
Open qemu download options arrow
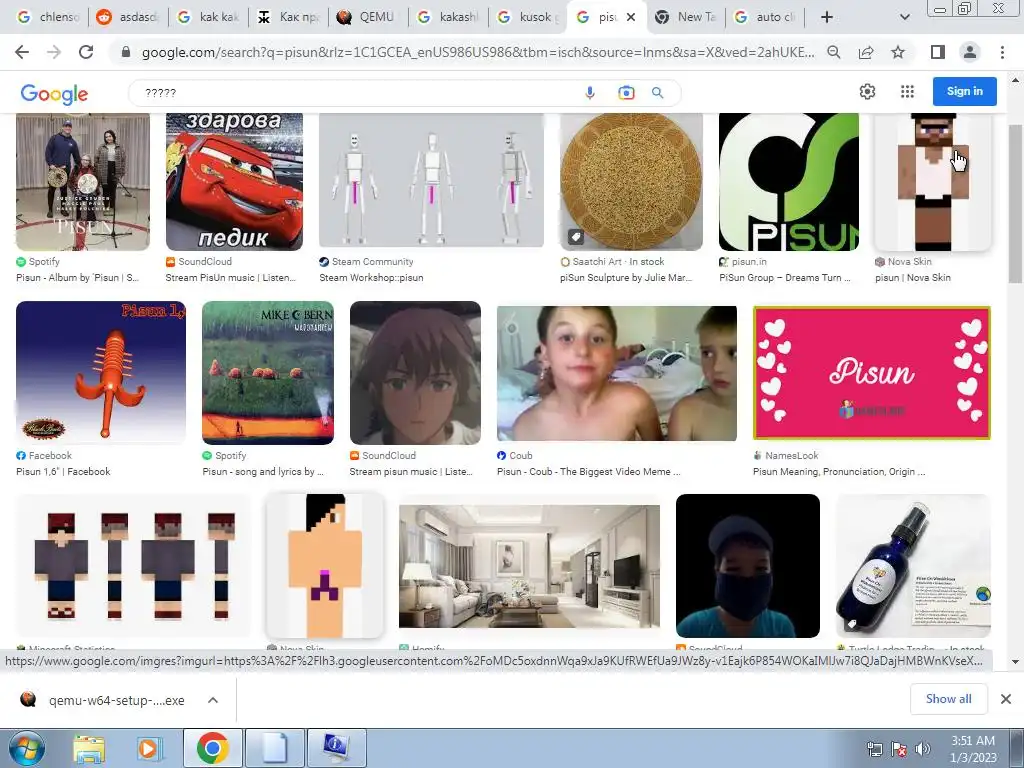pyautogui.click(x=213, y=700)
